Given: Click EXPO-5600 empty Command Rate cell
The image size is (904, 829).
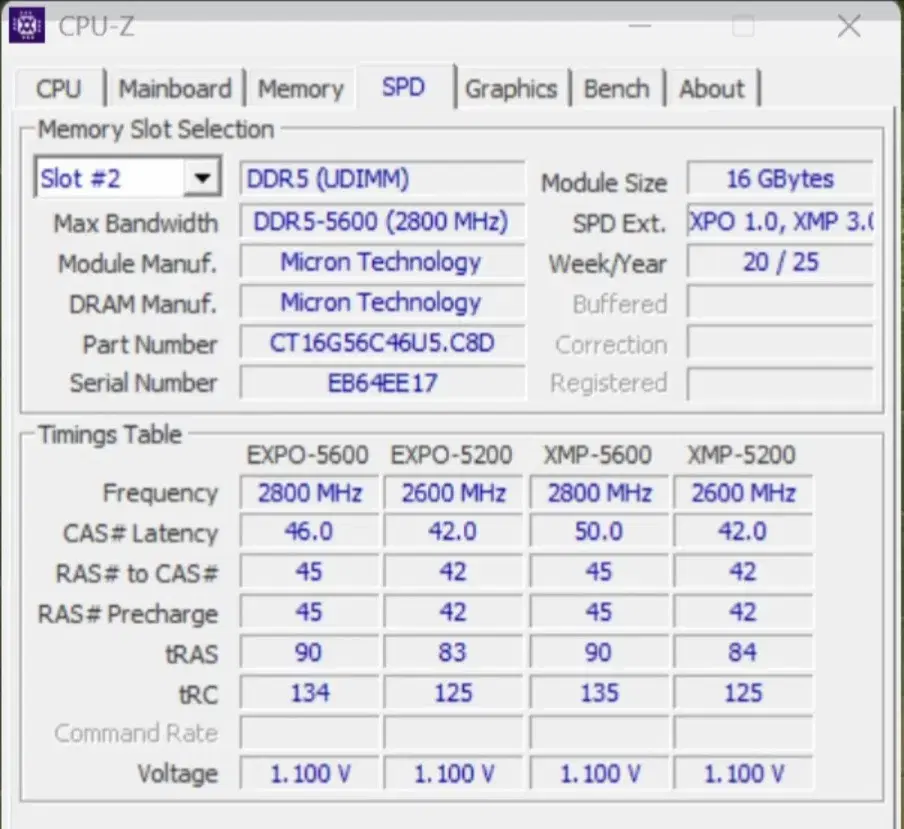Looking at the screenshot, I should tap(310, 733).
